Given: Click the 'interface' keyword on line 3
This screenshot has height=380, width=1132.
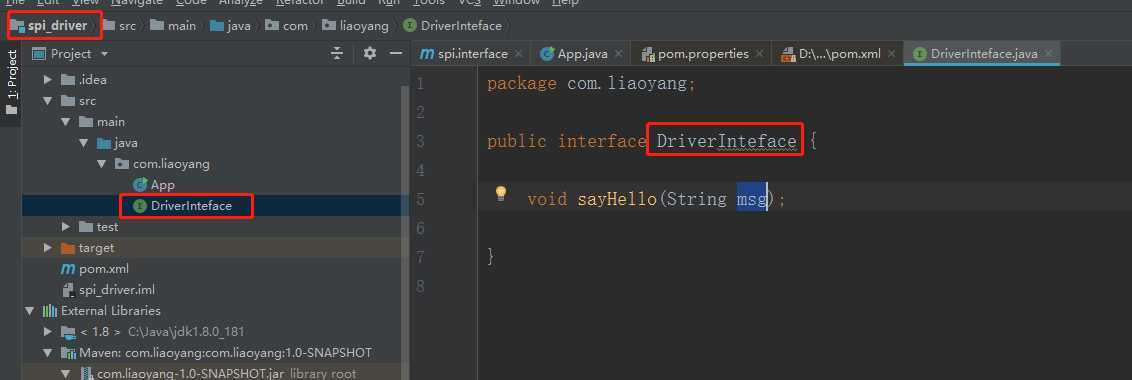Looking at the screenshot, I should pos(602,141).
